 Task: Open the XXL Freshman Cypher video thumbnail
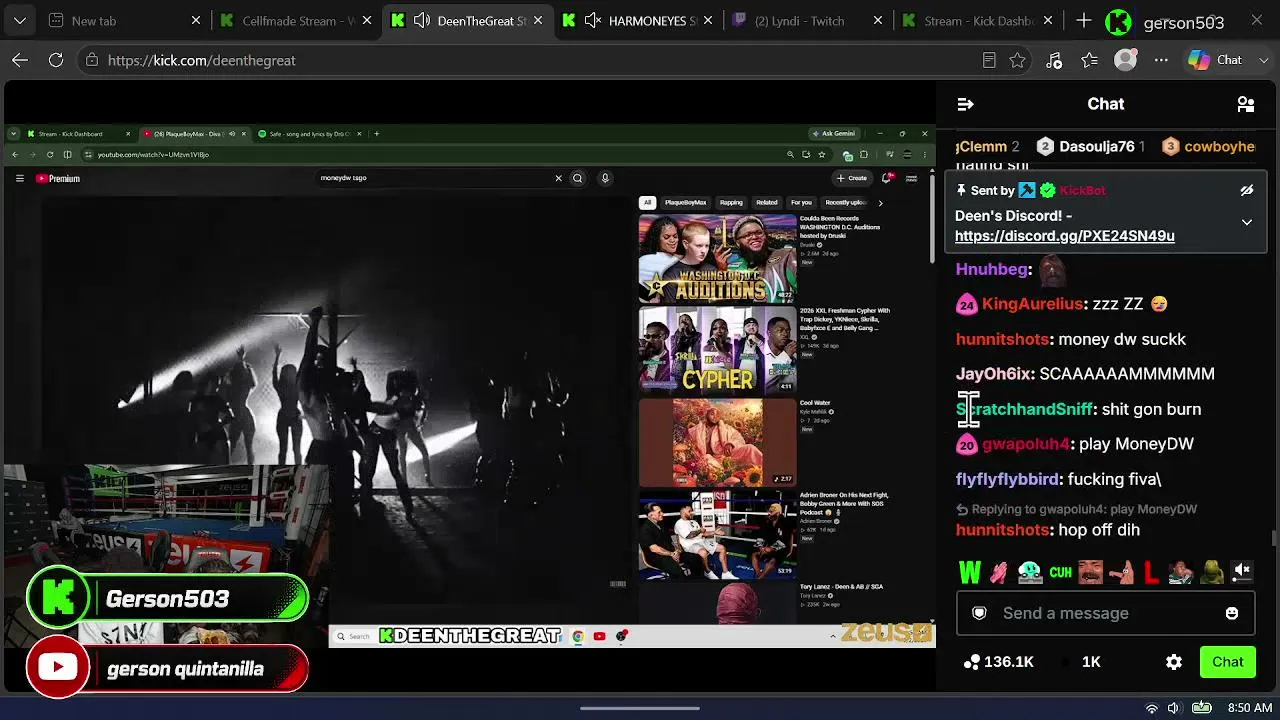[717, 349]
